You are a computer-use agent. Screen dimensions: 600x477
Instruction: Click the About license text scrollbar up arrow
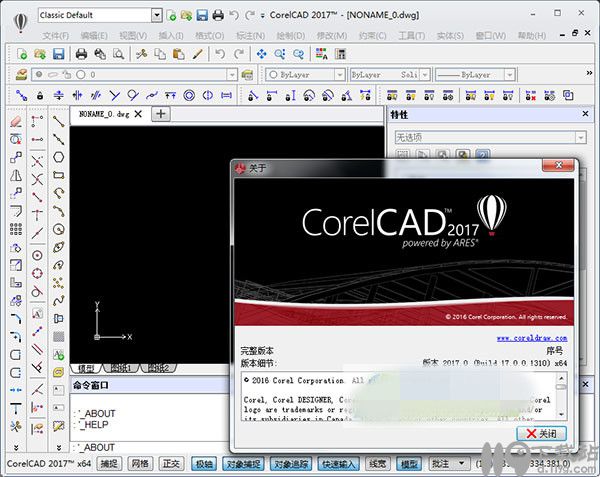point(561,378)
